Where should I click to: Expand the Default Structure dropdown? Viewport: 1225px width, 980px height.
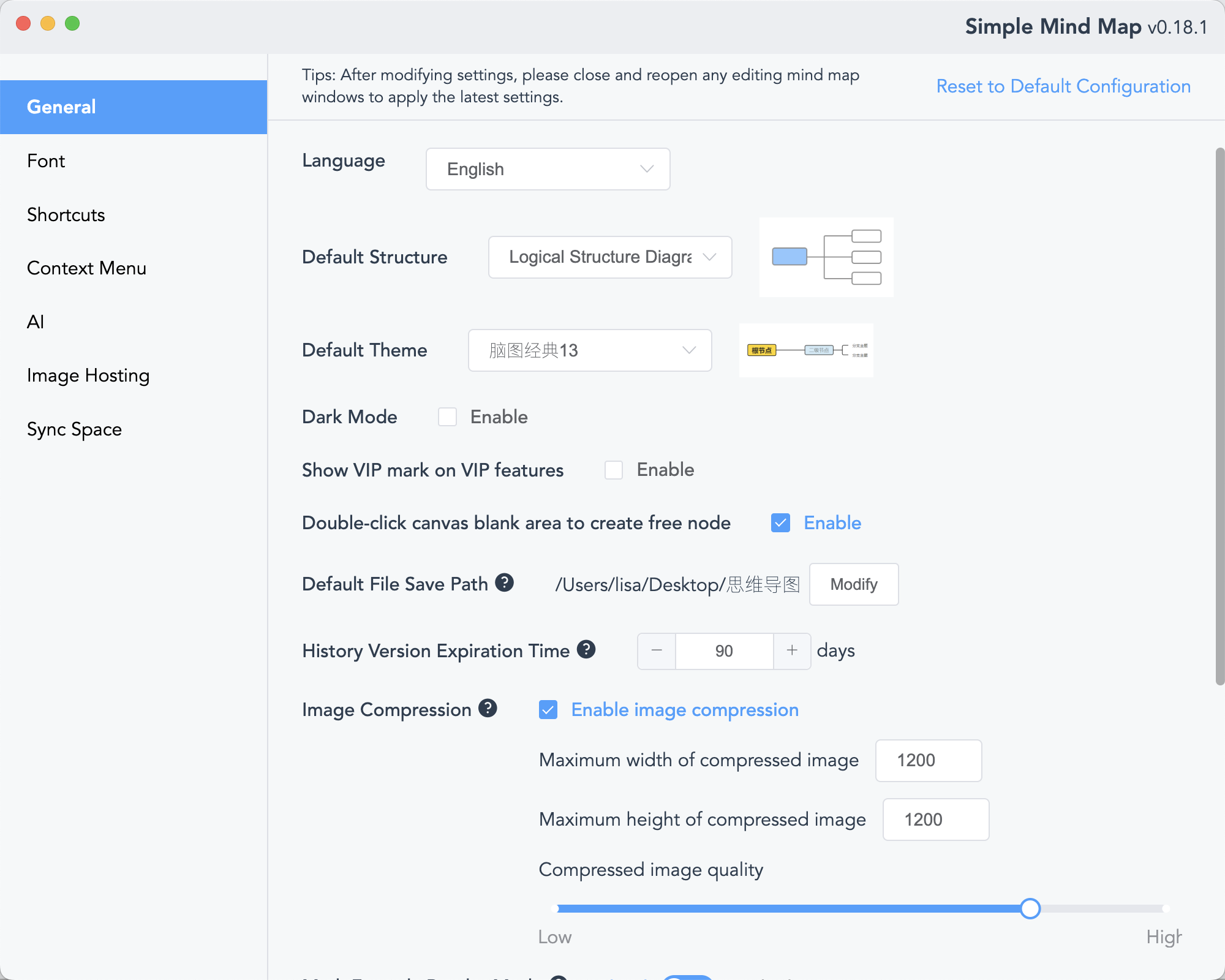[x=609, y=257]
